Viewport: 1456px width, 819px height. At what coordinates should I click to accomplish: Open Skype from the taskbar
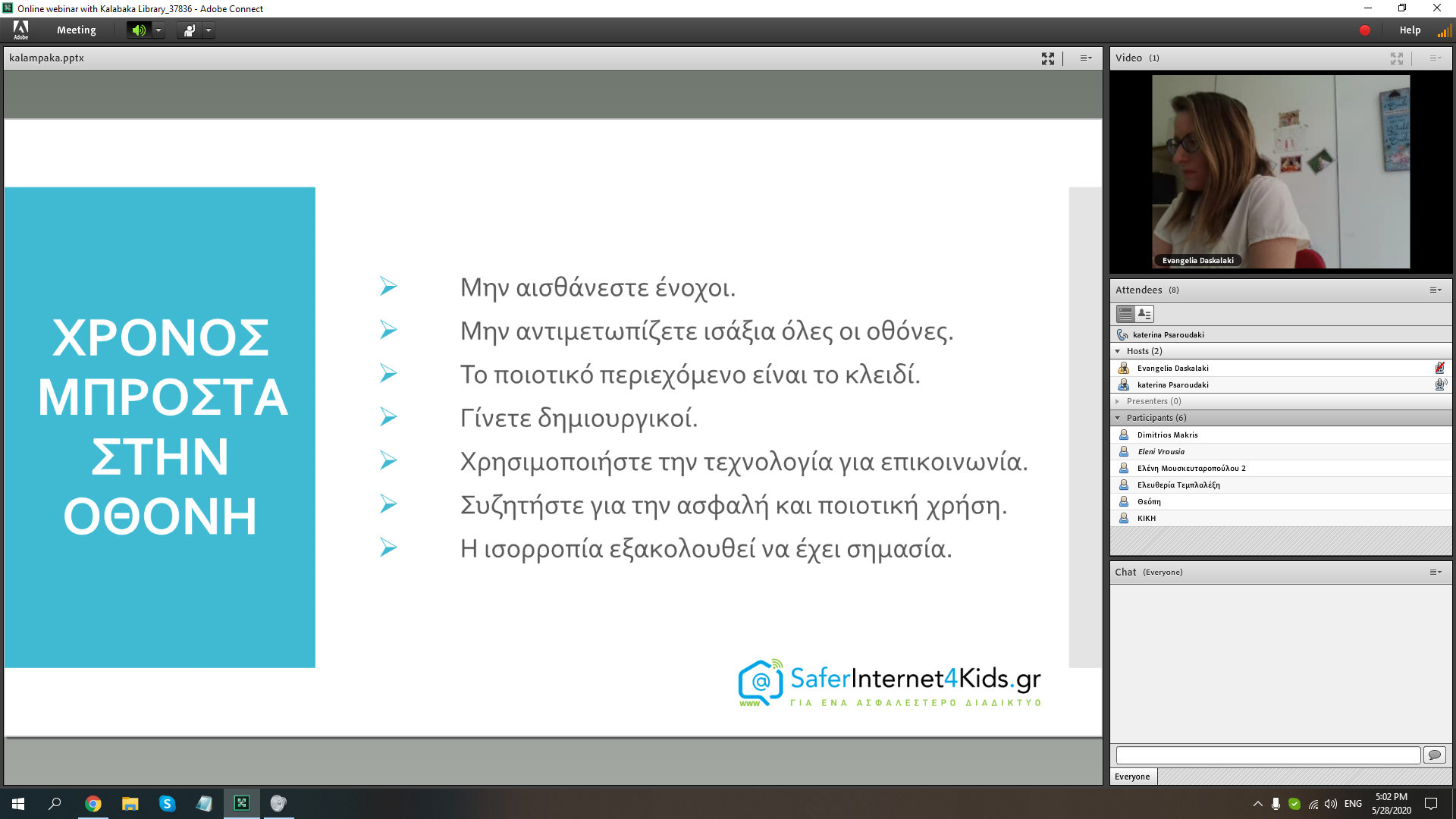[167, 804]
